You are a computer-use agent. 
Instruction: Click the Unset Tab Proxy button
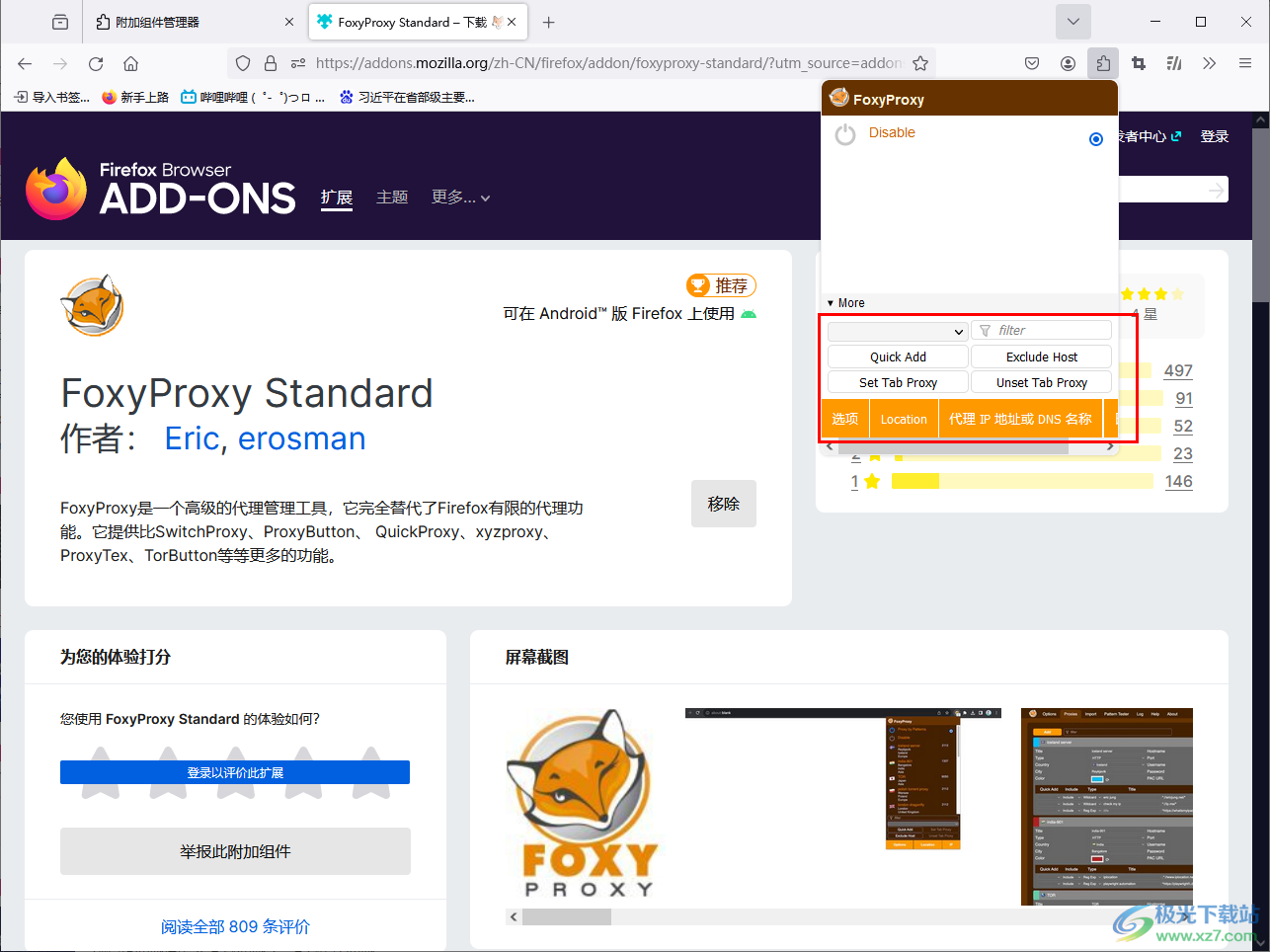click(x=1042, y=382)
